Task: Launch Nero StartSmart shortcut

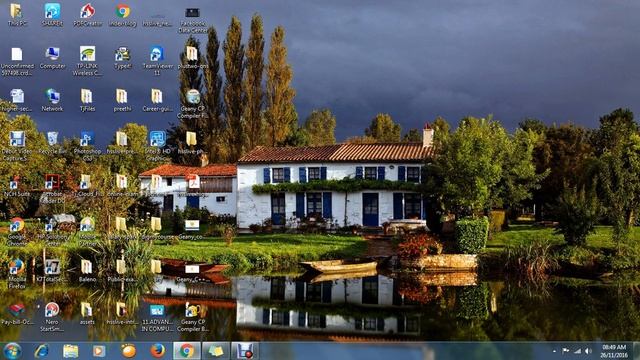Action: [x=52, y=317]
